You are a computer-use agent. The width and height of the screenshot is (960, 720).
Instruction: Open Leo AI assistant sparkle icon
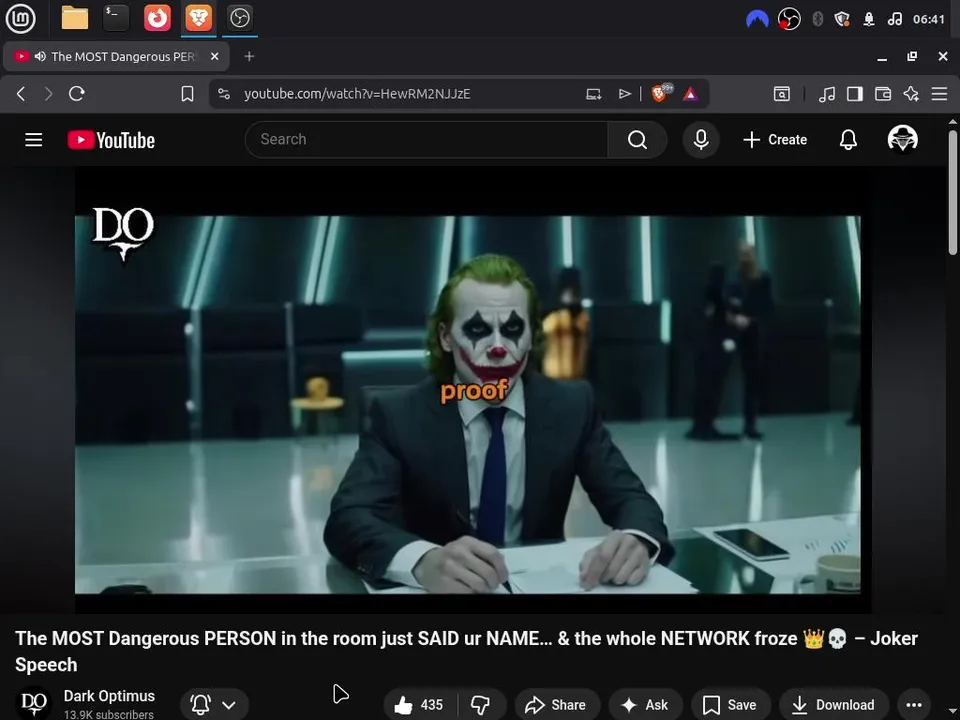pyautogui.click(x=911, y=94)
